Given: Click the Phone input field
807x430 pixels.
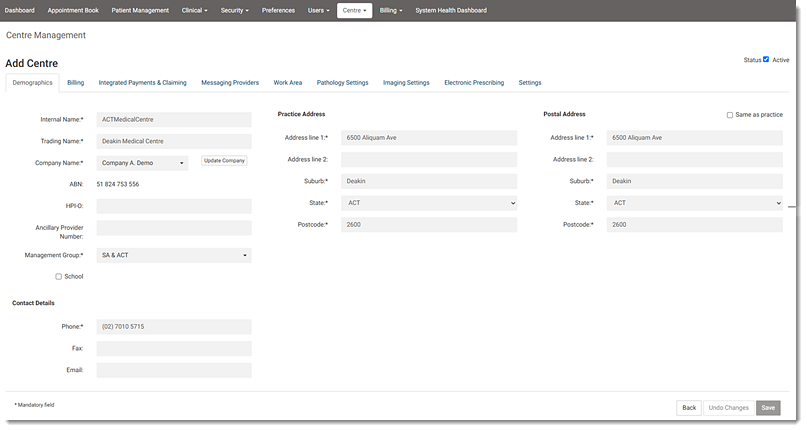Looking at the screenshot, I should point(174,327).
